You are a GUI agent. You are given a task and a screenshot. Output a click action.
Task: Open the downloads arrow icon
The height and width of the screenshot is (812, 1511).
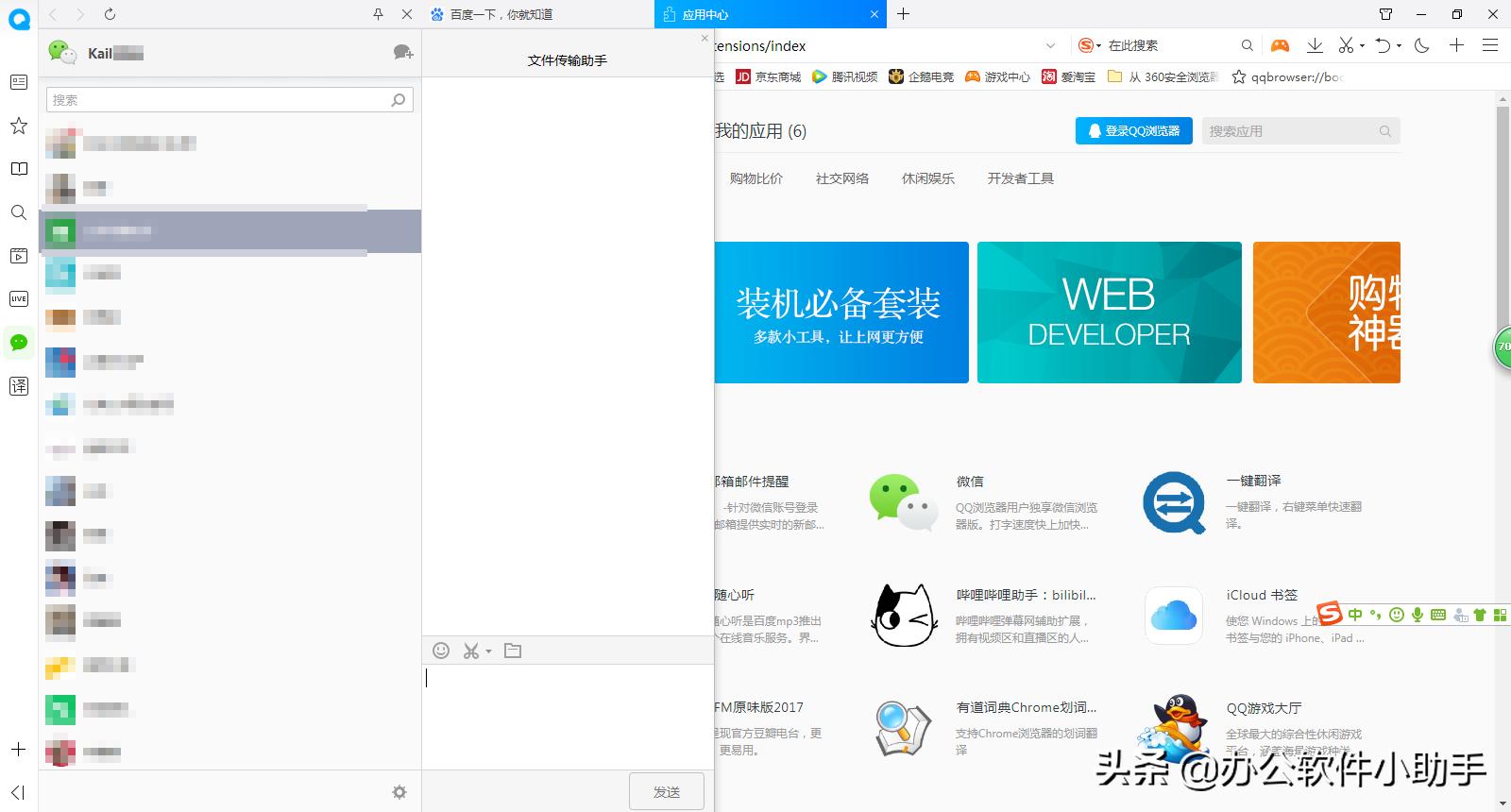tap(1314, 45)
